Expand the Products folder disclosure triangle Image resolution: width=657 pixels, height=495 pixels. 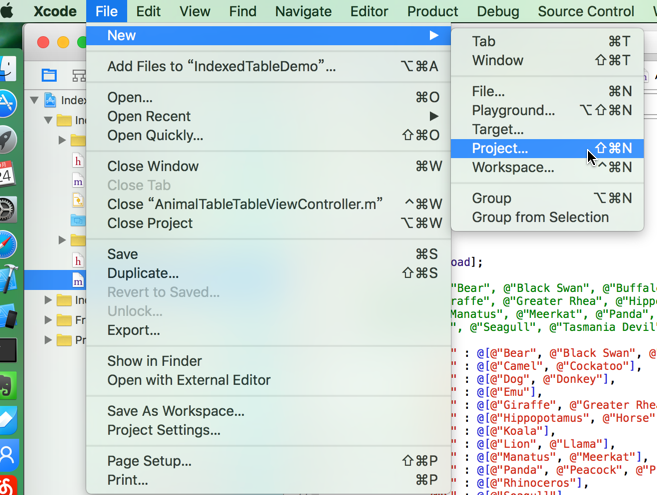pyautogui.click(x=48, y=339)
